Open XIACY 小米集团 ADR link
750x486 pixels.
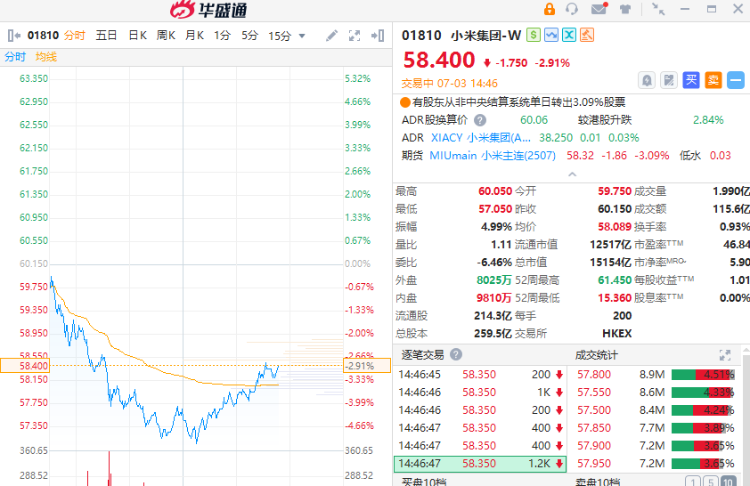(481, 138)
